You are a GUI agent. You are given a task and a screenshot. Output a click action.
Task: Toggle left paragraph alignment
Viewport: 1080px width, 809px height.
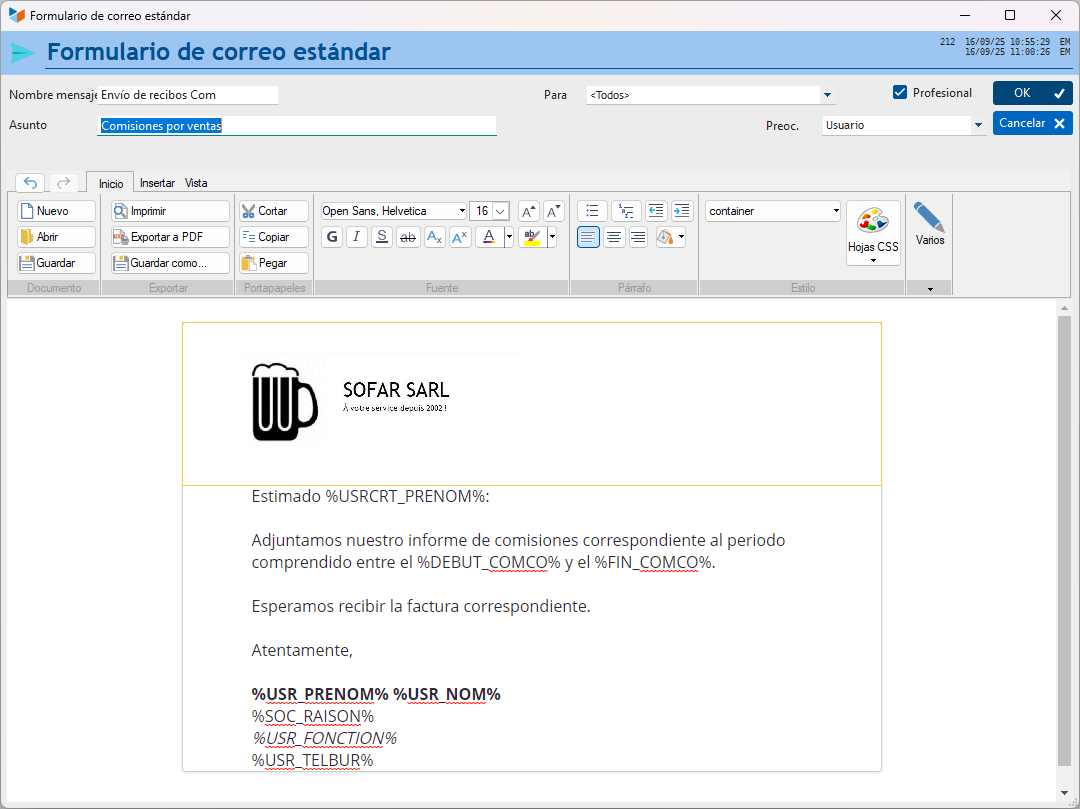588,237
